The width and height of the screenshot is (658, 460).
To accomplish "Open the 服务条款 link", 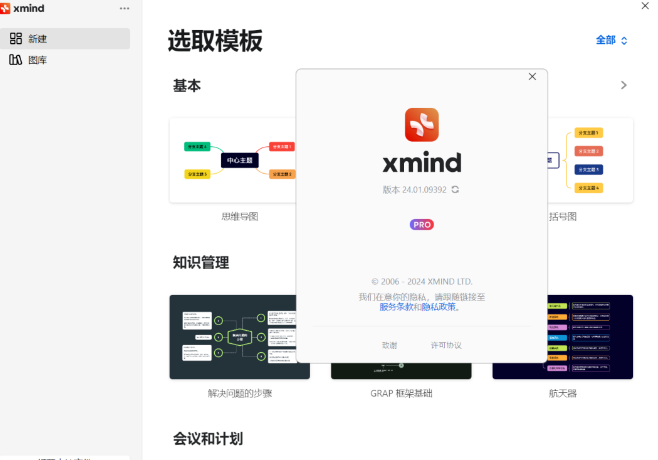I will tap(396, 307).
